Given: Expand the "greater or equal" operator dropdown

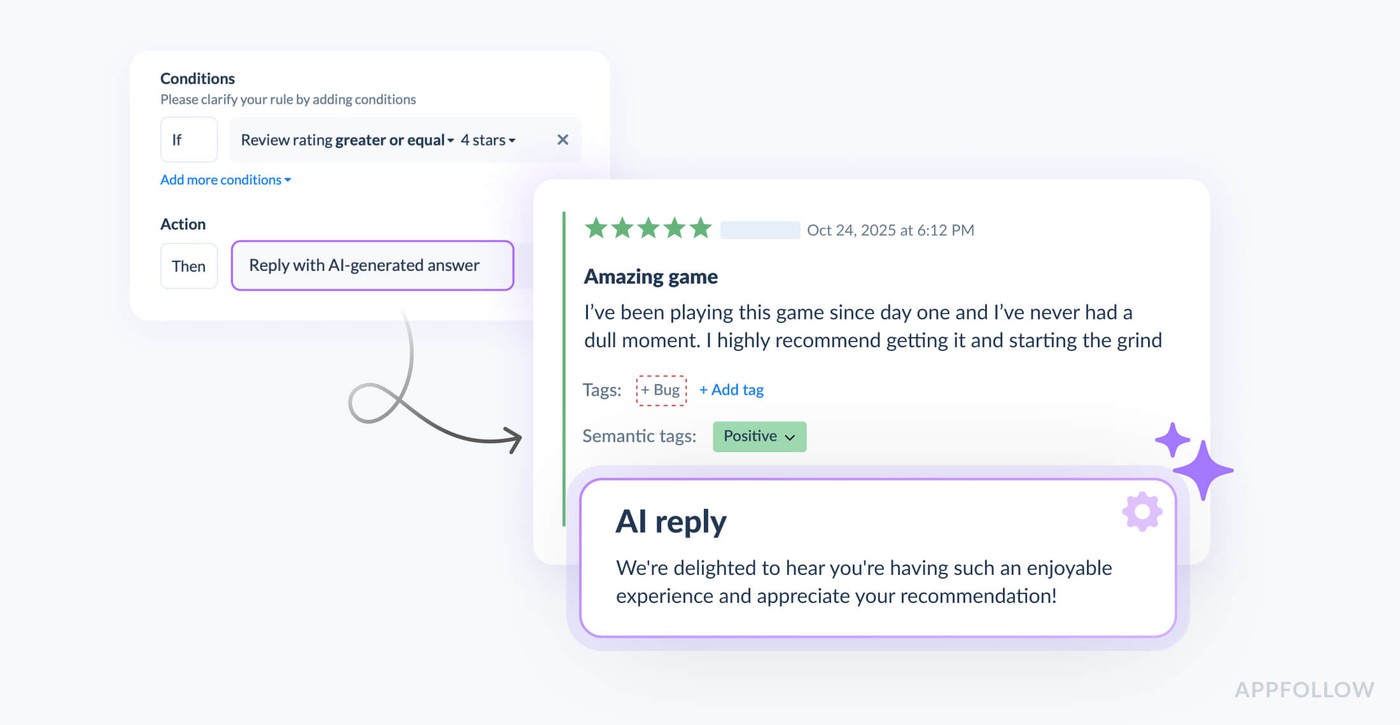Looking at the screenshot, I should (395, 140).
